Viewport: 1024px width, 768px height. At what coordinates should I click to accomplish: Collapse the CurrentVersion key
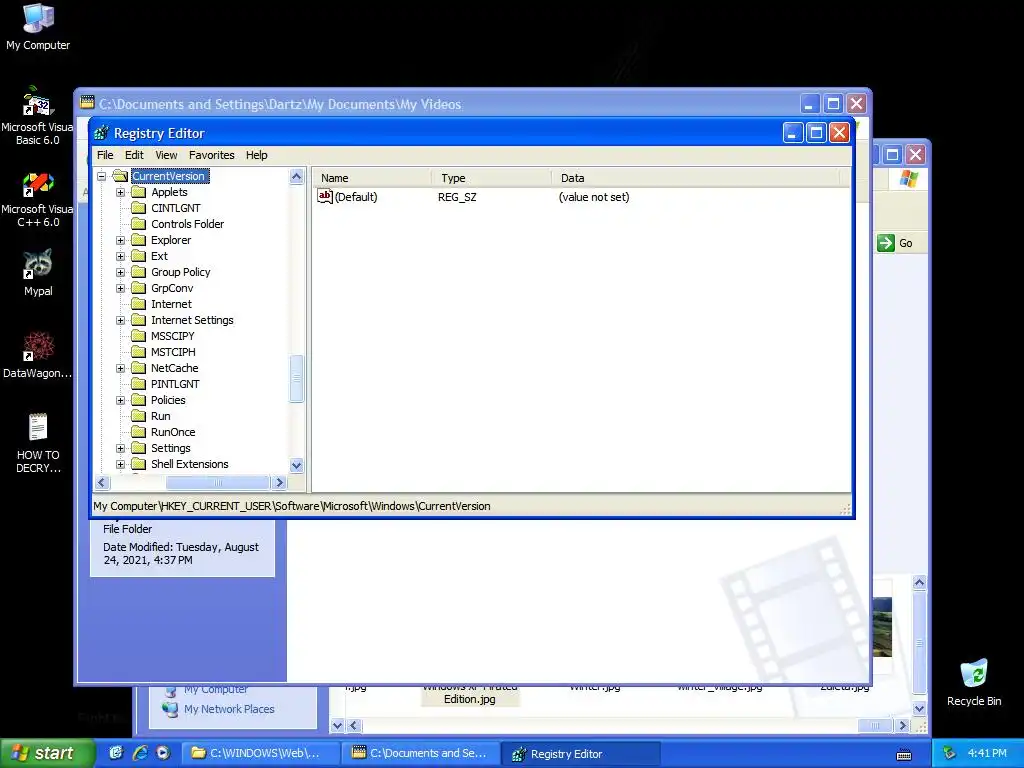102,176
